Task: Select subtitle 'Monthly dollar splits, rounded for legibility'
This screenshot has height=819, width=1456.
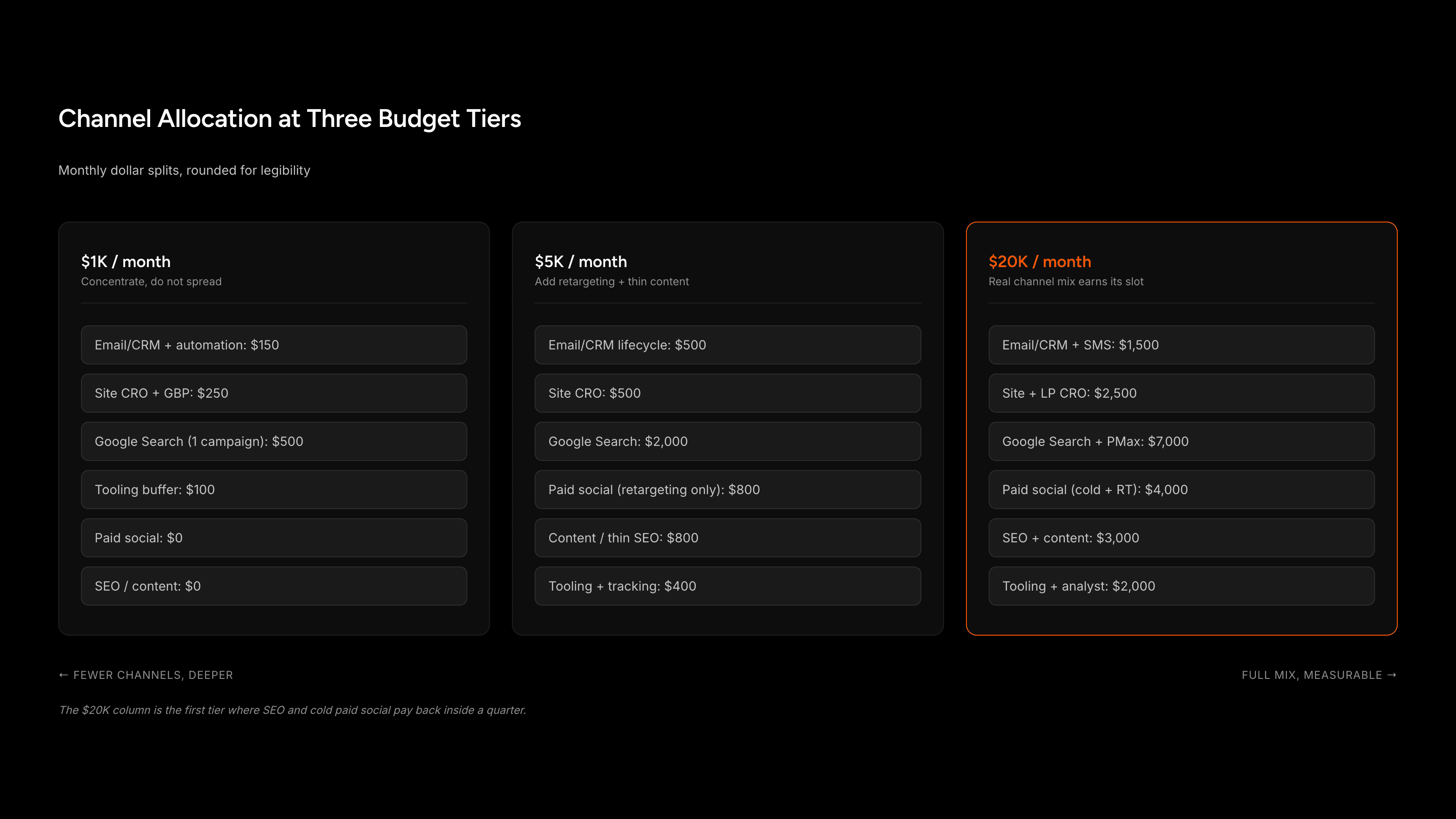Action: tap(184, 170)
